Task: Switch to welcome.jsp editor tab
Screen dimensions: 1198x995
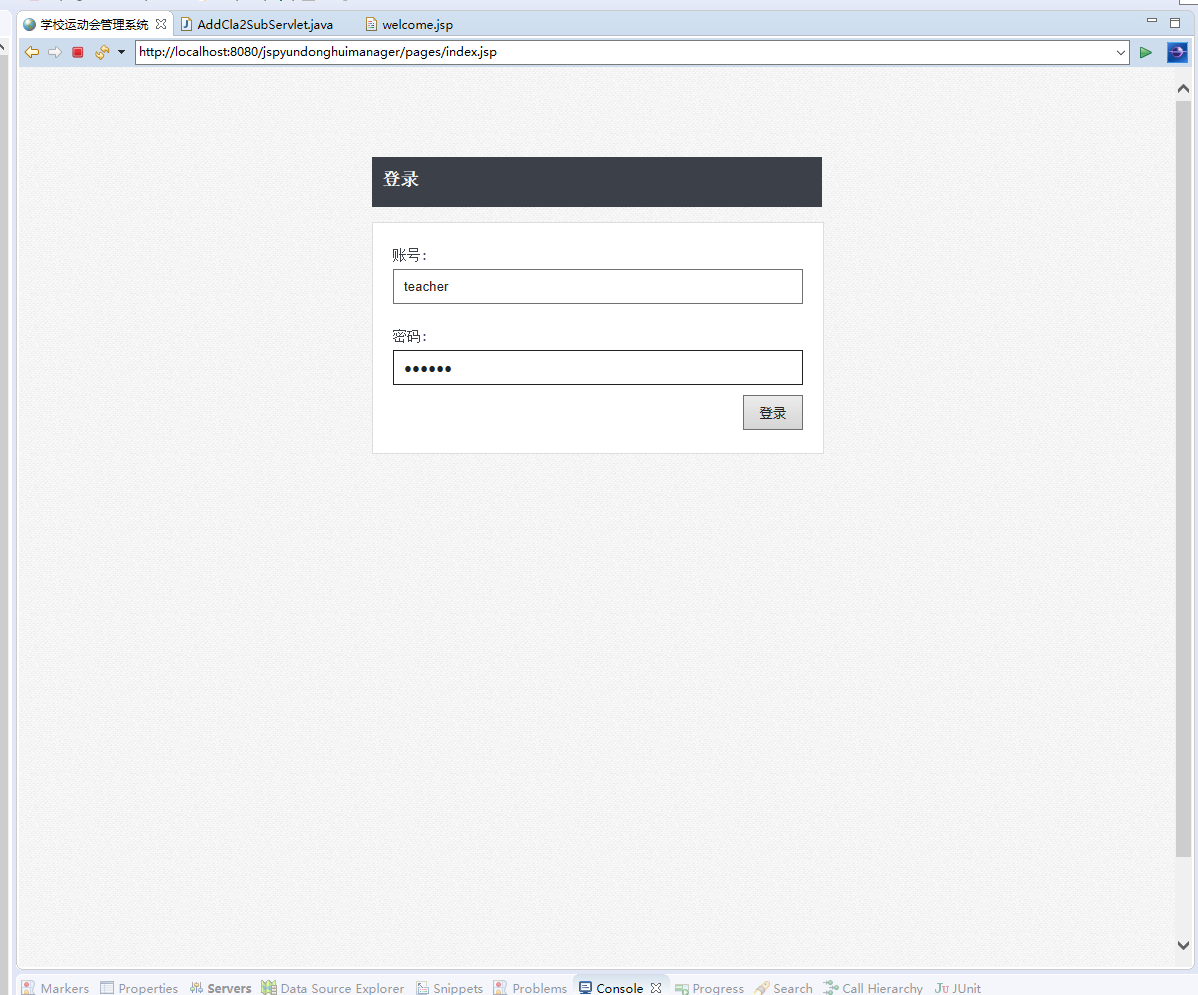Action: pos(416,24)
